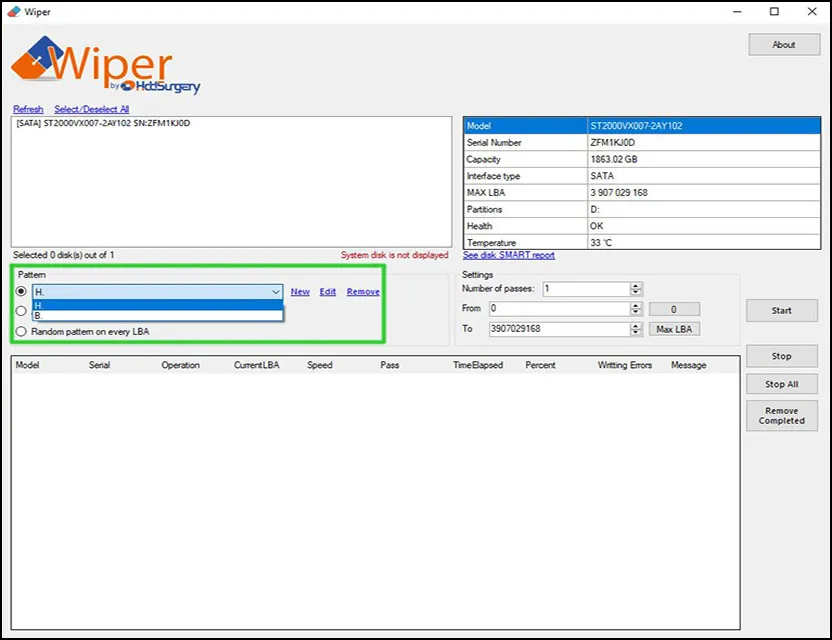Click Select/Deselect All link
The height and width of the screenshot is (640, 832).
(x=91, y=109)
